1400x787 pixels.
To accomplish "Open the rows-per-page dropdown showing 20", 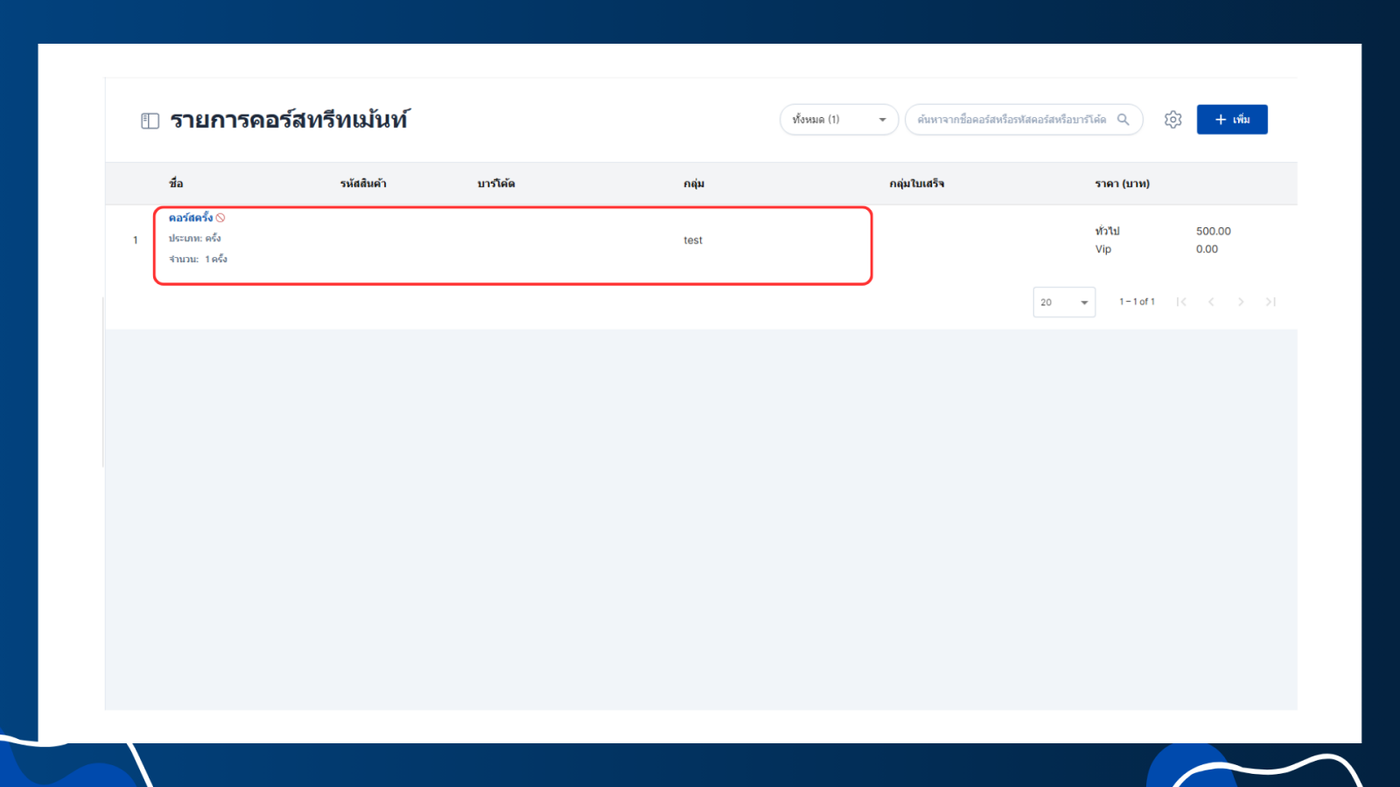I will pos(1064,302).
